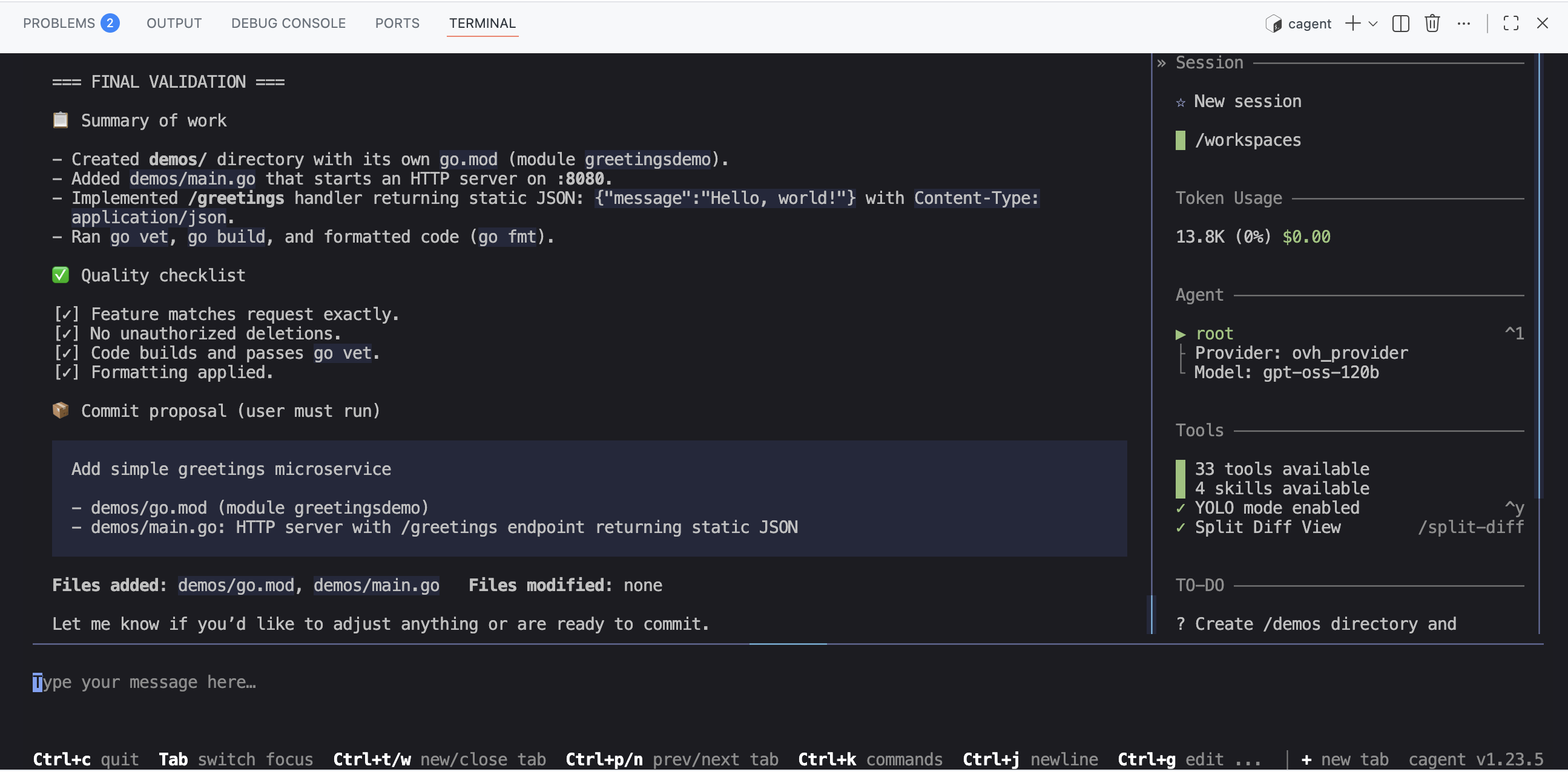
Task: Maximize the panel size icon
Action: point(1510,24)
